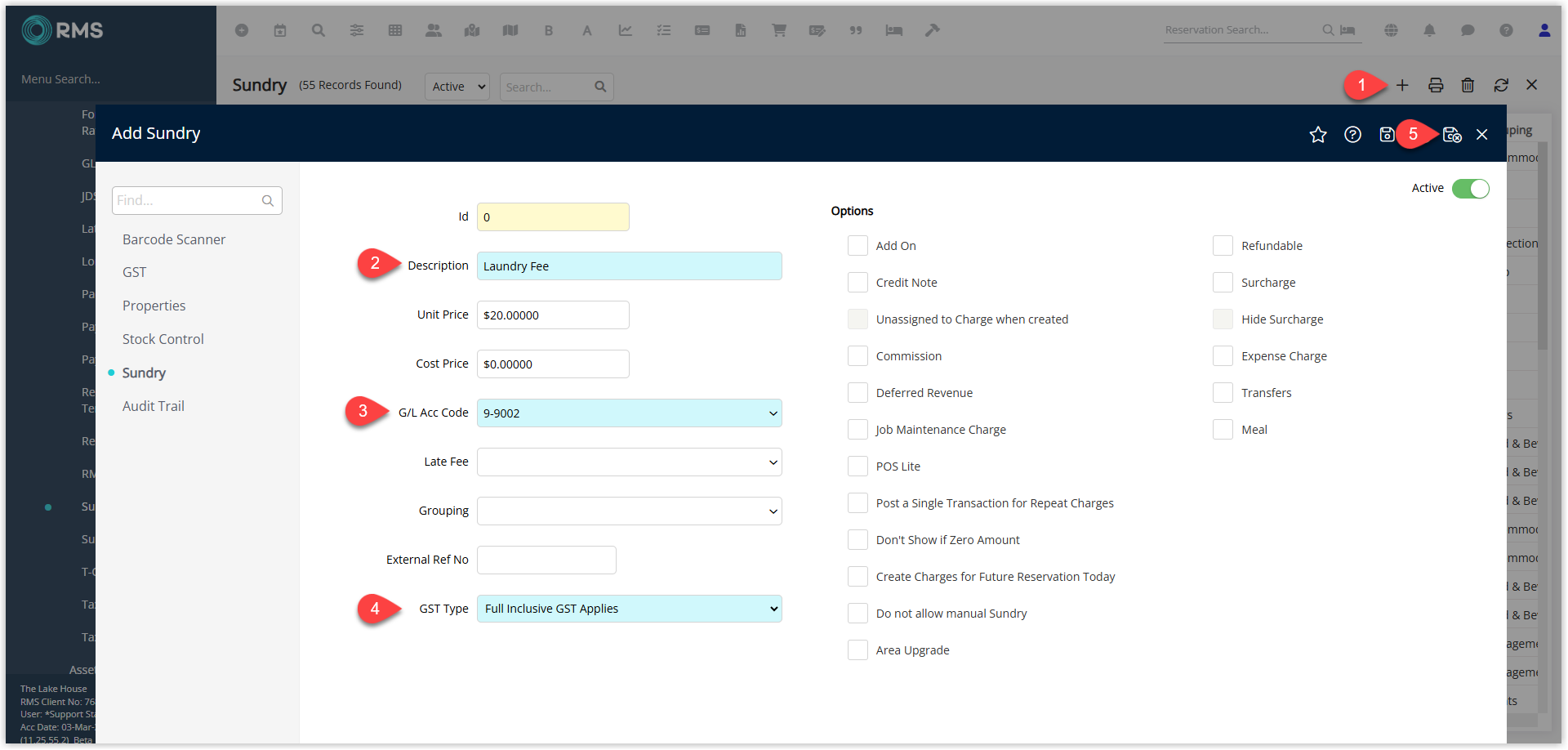The image size is (1568, 750).
Task: Click the Description field containing Laundry Fee
Action: [x=629, y=266]
